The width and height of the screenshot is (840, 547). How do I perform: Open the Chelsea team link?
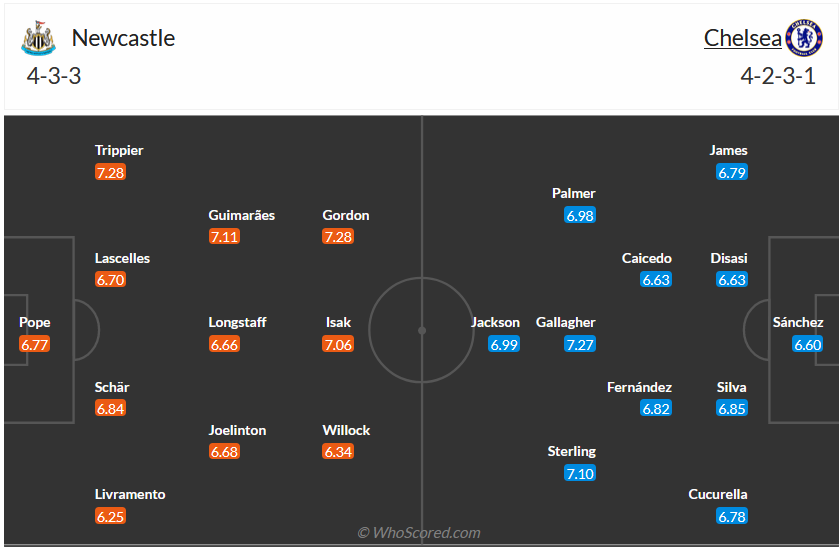click(742, 38)
